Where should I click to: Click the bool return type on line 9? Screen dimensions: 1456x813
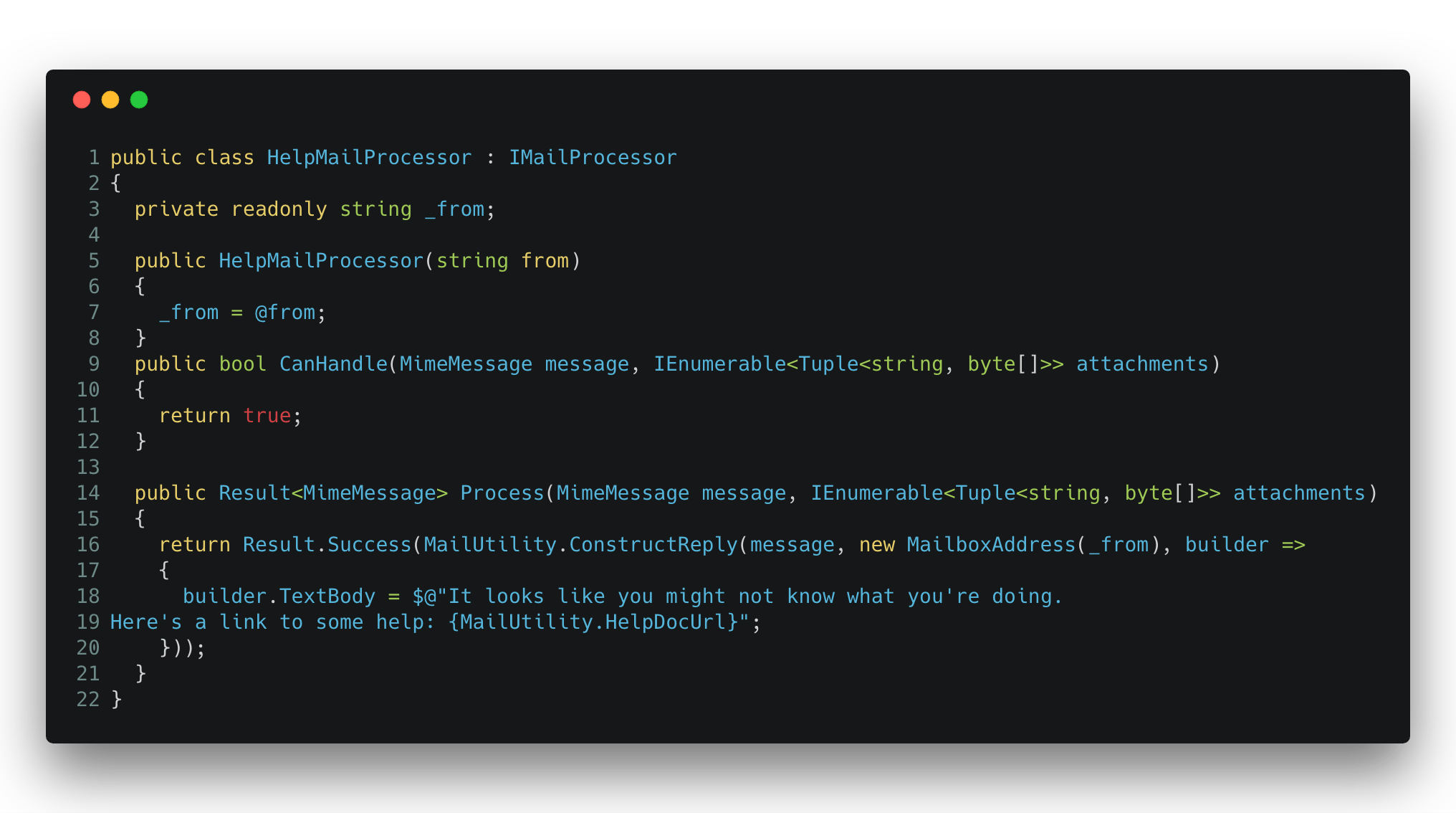242,364
